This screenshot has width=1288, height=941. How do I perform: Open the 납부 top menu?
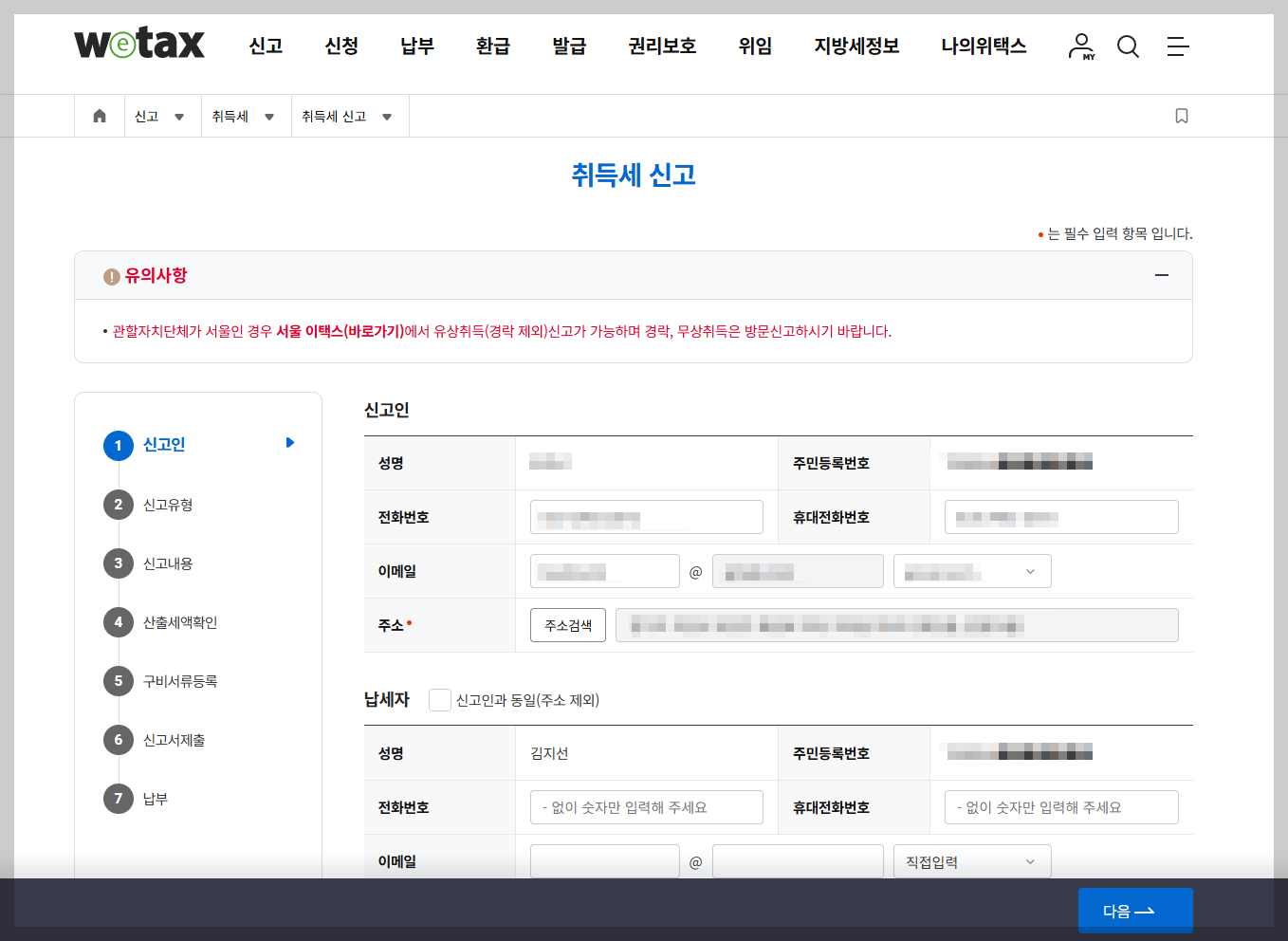coord(417,46)
